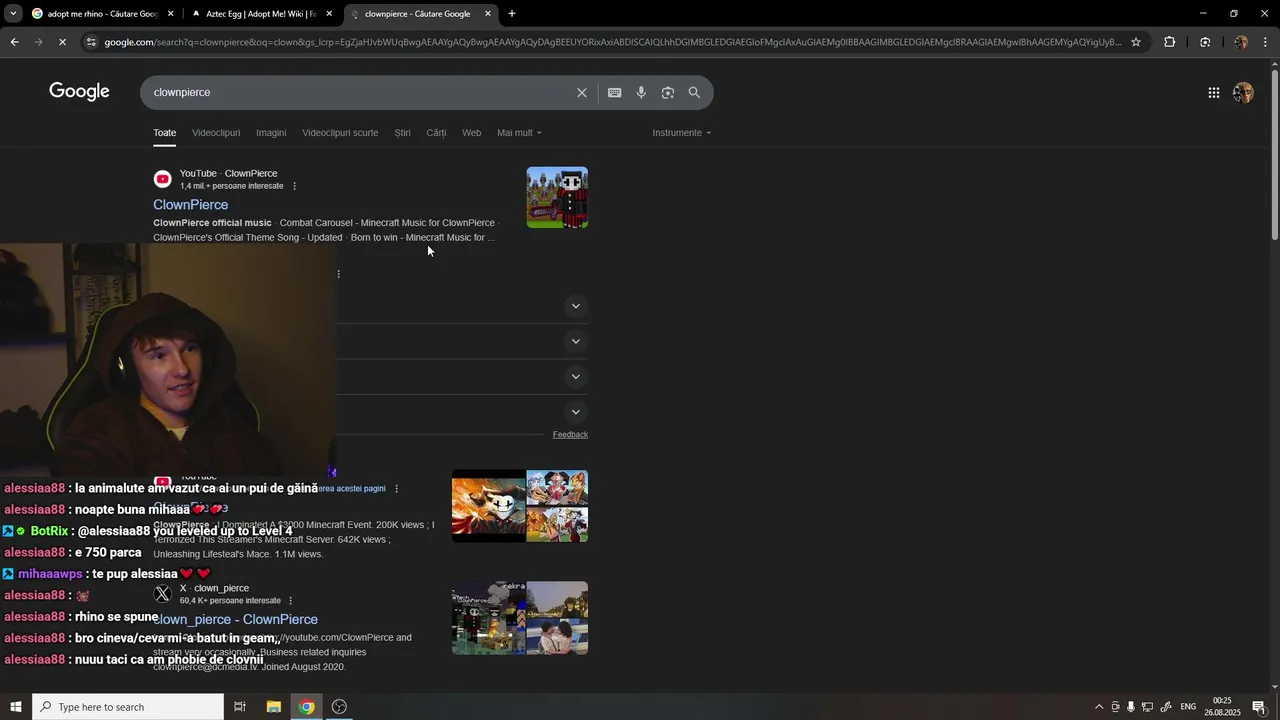The image size is (1280, 720).
Task: Open the ClownPierce Minecraft skin thumbnail
Action: [557, 198]
